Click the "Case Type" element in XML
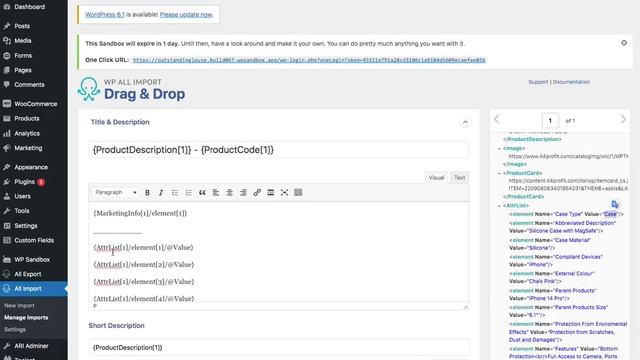640x360 pixels. point(567,214)
